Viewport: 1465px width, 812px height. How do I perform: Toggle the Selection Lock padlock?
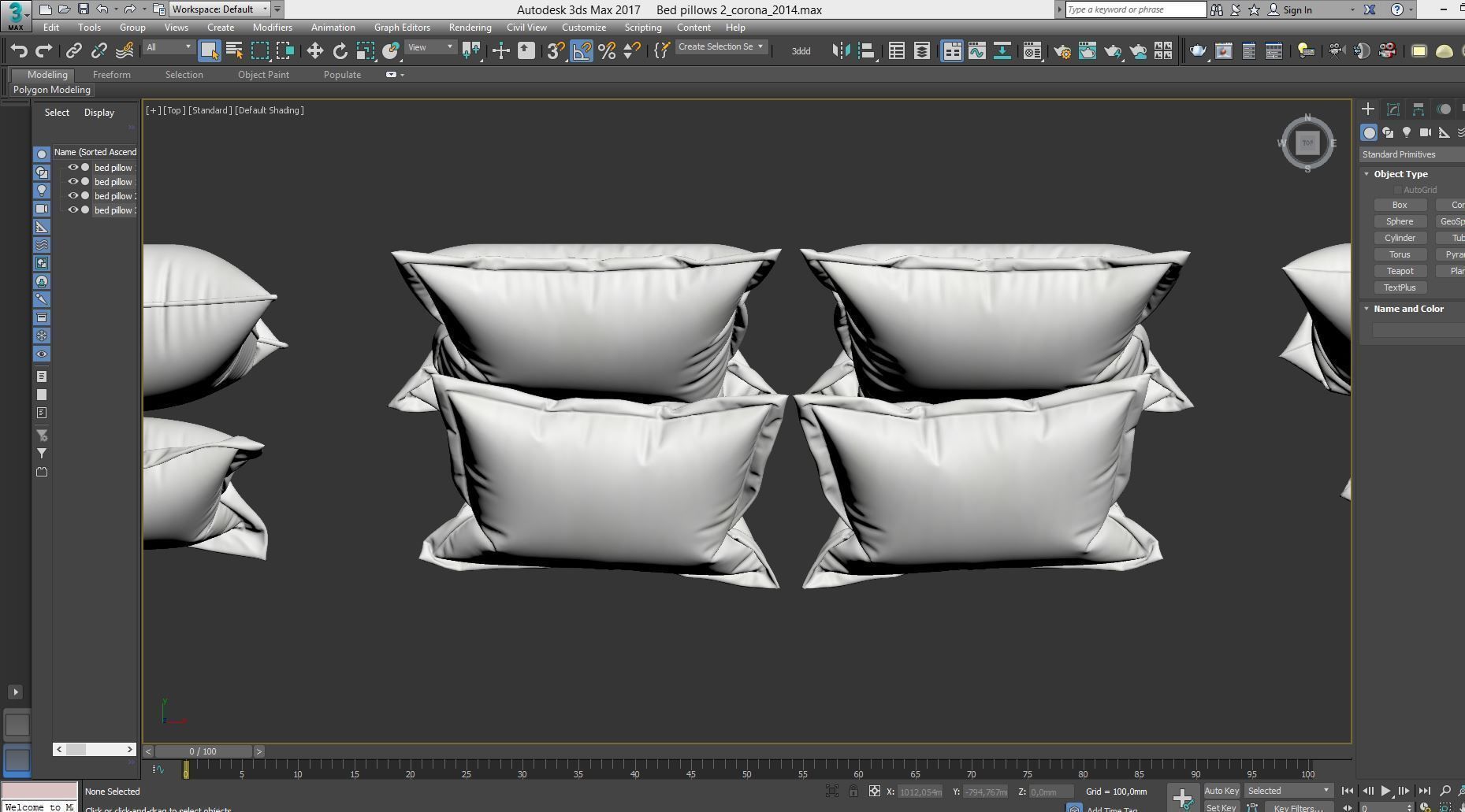(x=853, y=792)
